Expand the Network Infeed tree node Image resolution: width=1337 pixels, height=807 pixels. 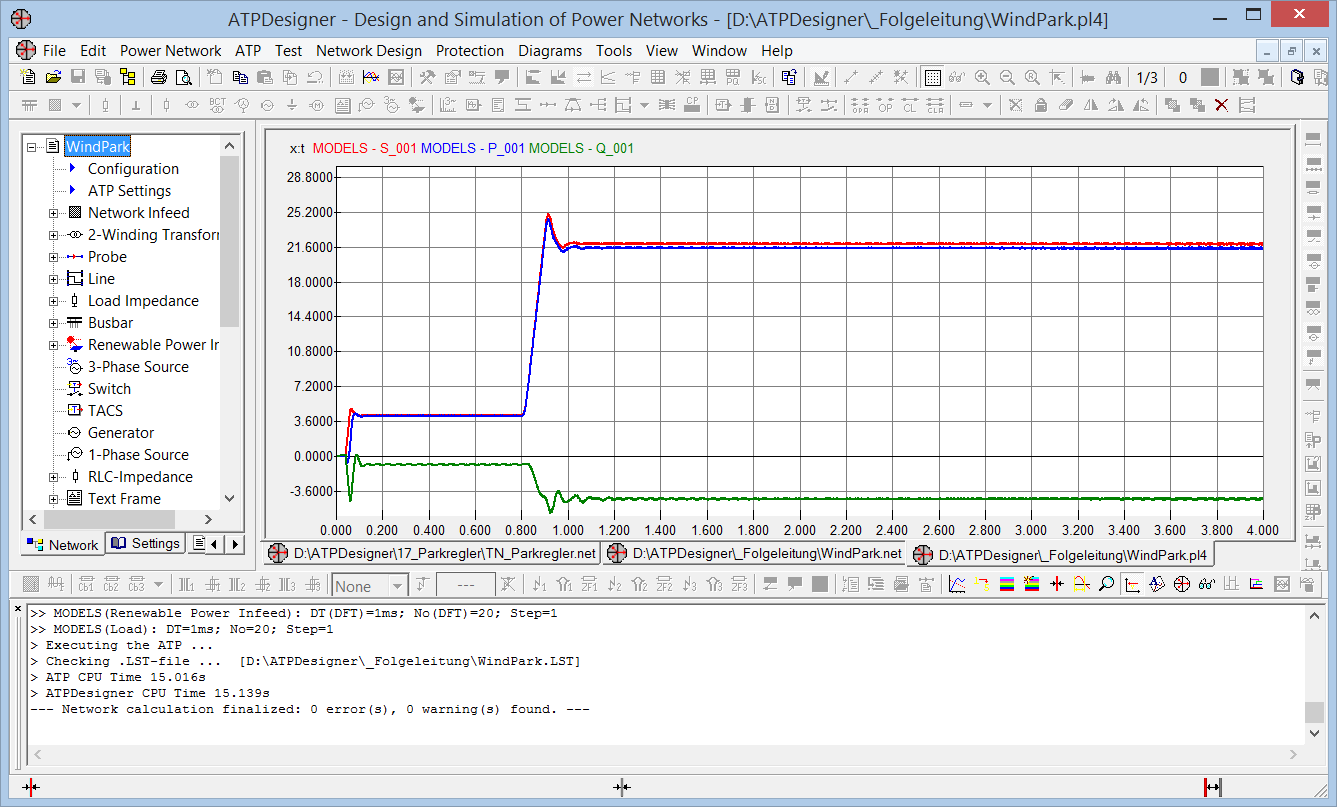point(54,213)
